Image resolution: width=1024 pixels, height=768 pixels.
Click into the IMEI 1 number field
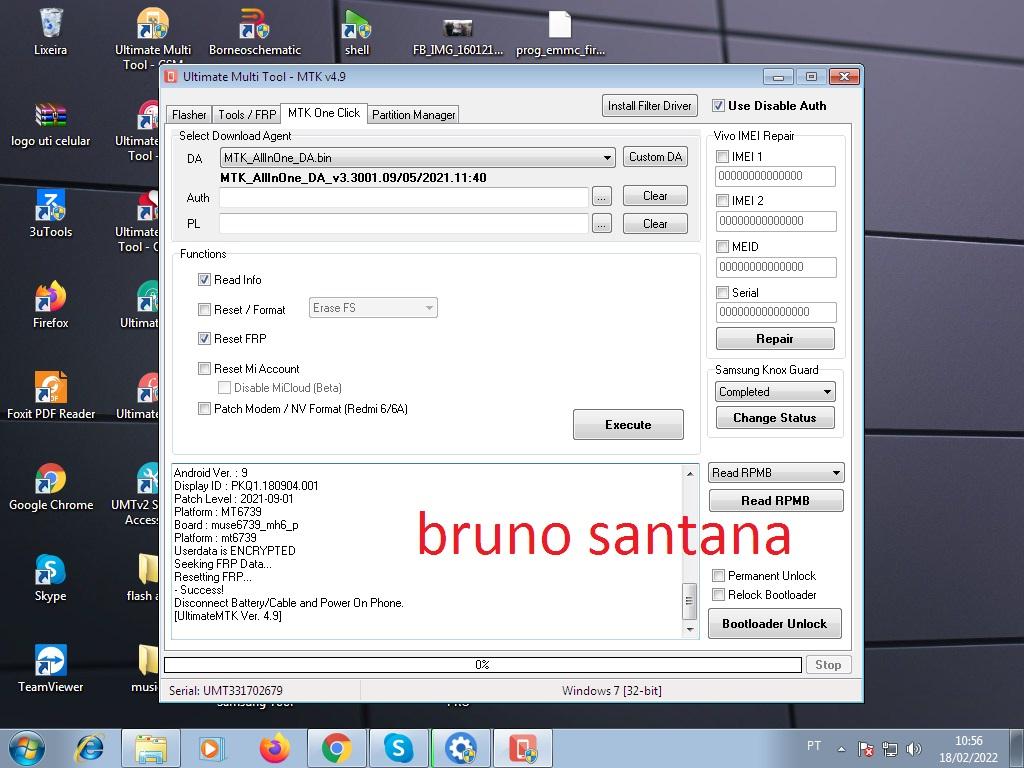click(776, 176)
